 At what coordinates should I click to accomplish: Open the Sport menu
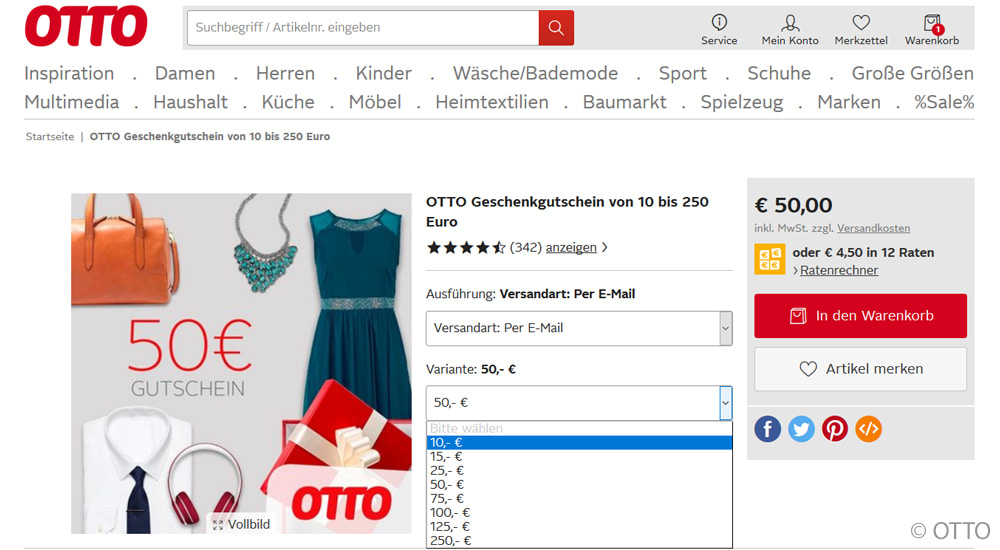click(682, 73)
